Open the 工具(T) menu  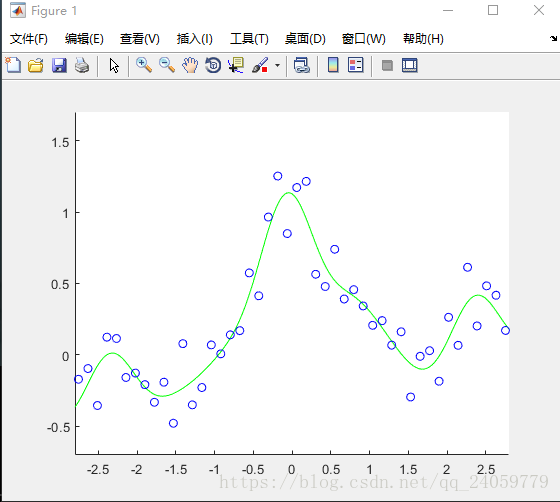click(x=249, y=39)
